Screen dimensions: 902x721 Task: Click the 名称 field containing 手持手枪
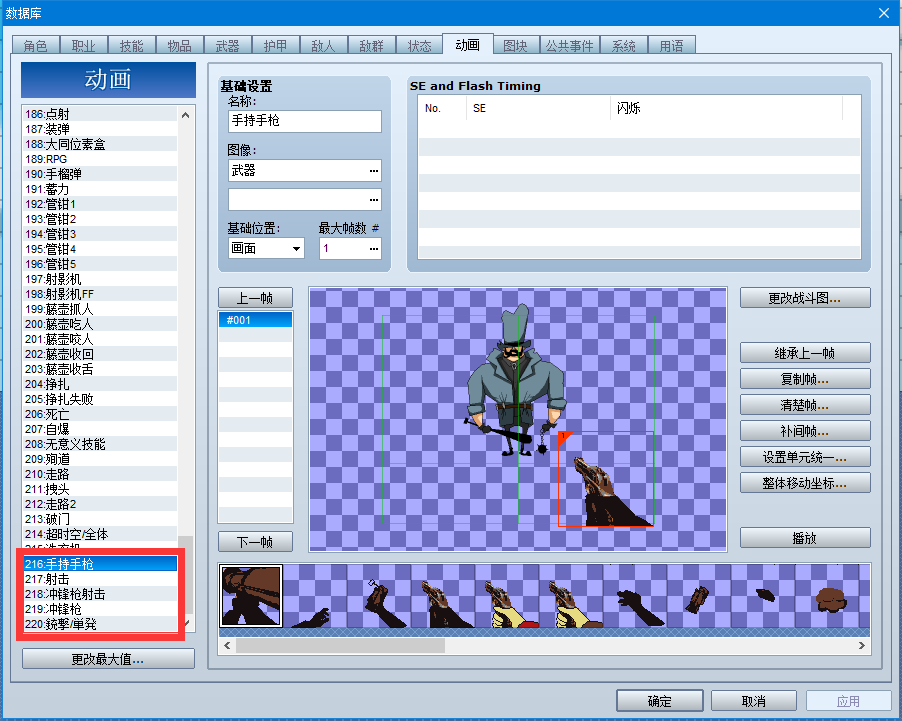(x=304, y=121)
